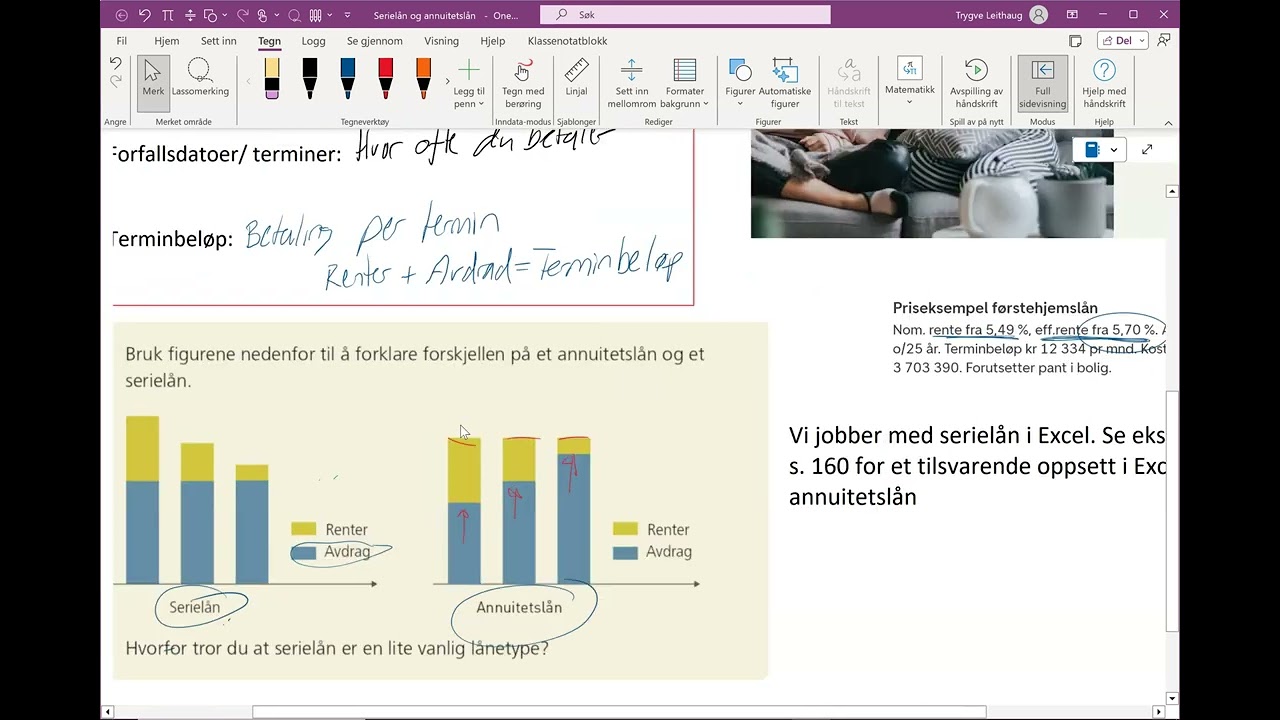Screen dimensions: 1280x720
Task: Click the sofa photo on page
Action: point(932,183)
